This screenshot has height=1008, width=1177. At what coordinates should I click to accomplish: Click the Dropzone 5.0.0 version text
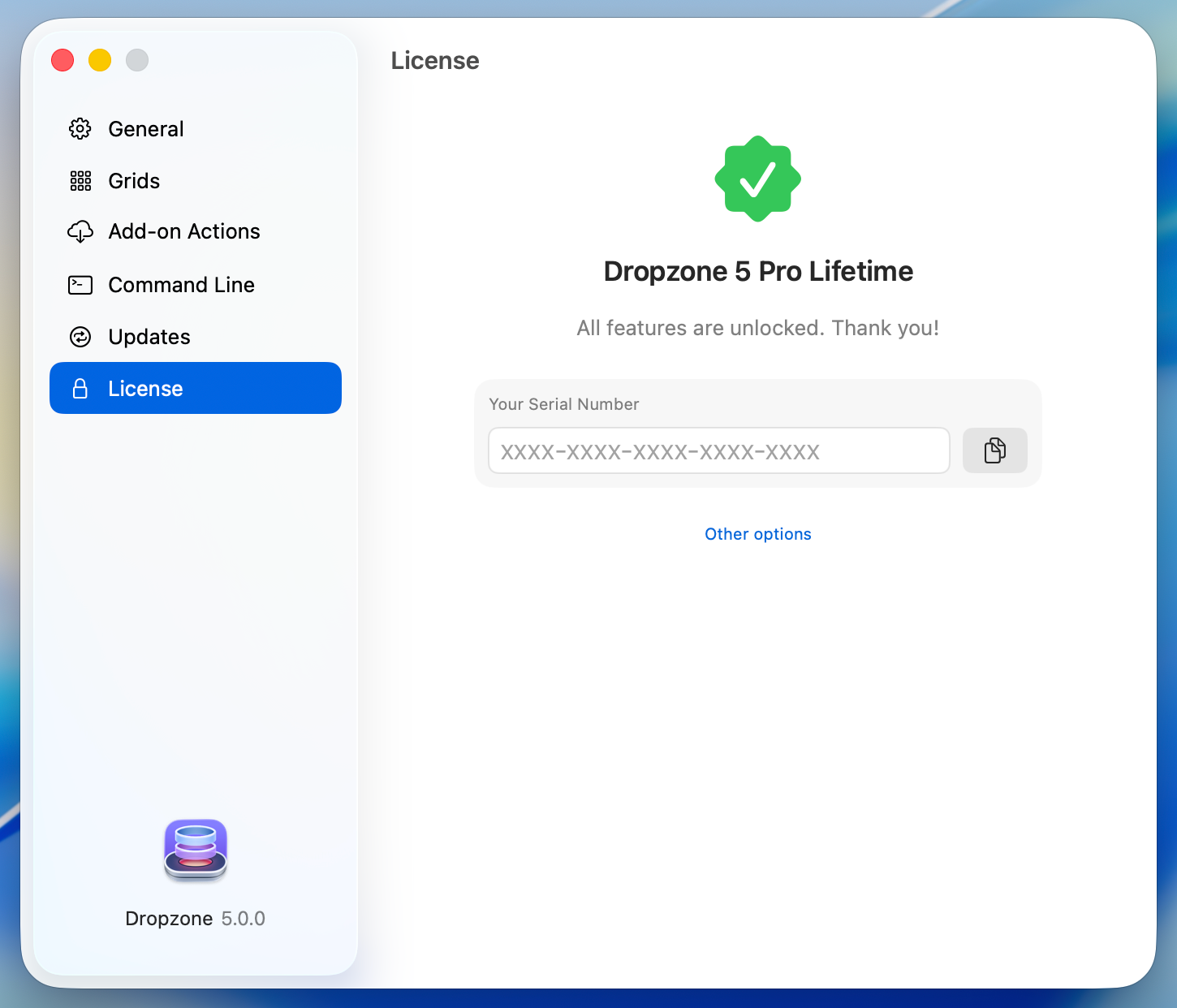196,919
